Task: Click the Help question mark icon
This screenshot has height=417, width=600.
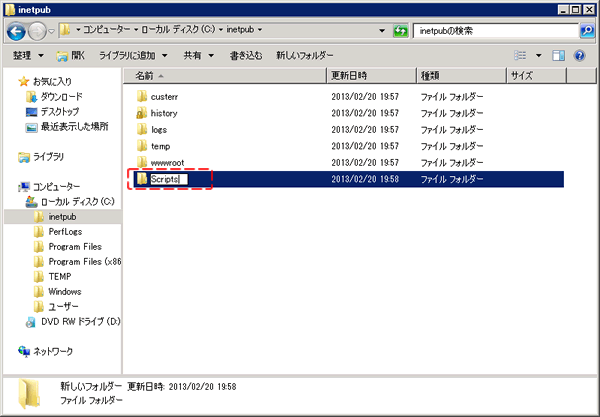Action: [x=579, y=55]
